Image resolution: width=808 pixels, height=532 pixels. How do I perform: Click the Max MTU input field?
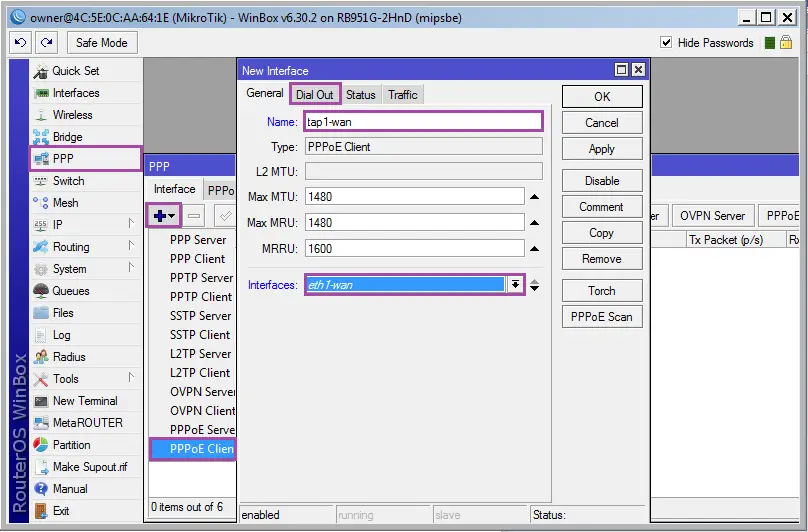415,197
